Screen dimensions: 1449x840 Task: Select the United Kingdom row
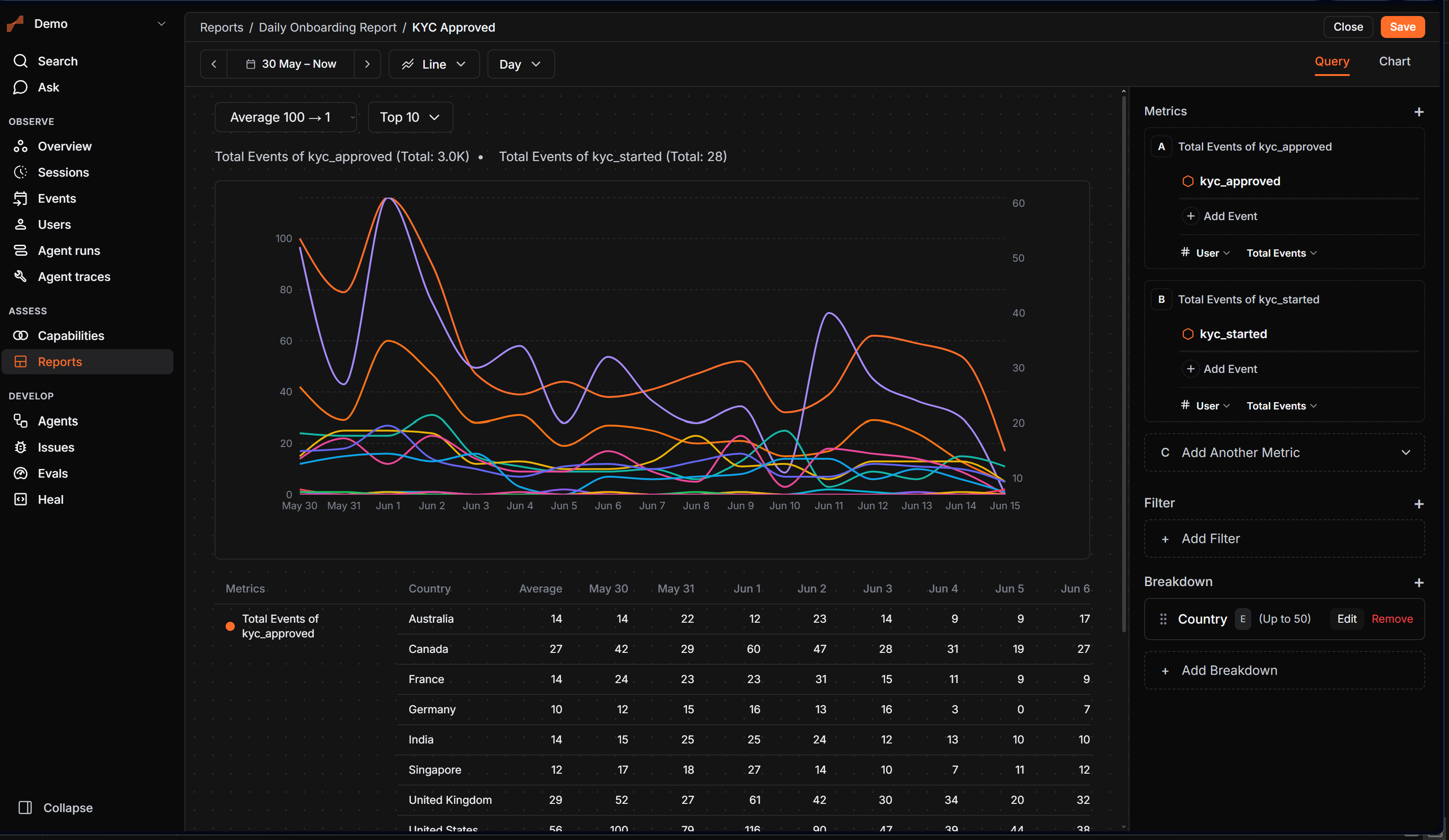pos(743,800)
